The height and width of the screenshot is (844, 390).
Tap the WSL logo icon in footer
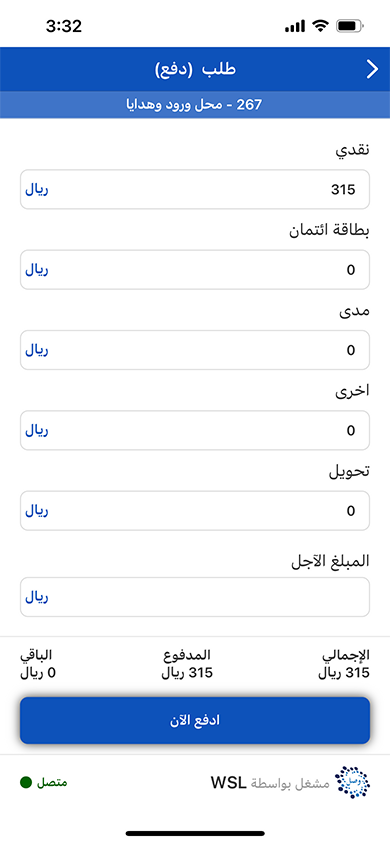[352, 782]
